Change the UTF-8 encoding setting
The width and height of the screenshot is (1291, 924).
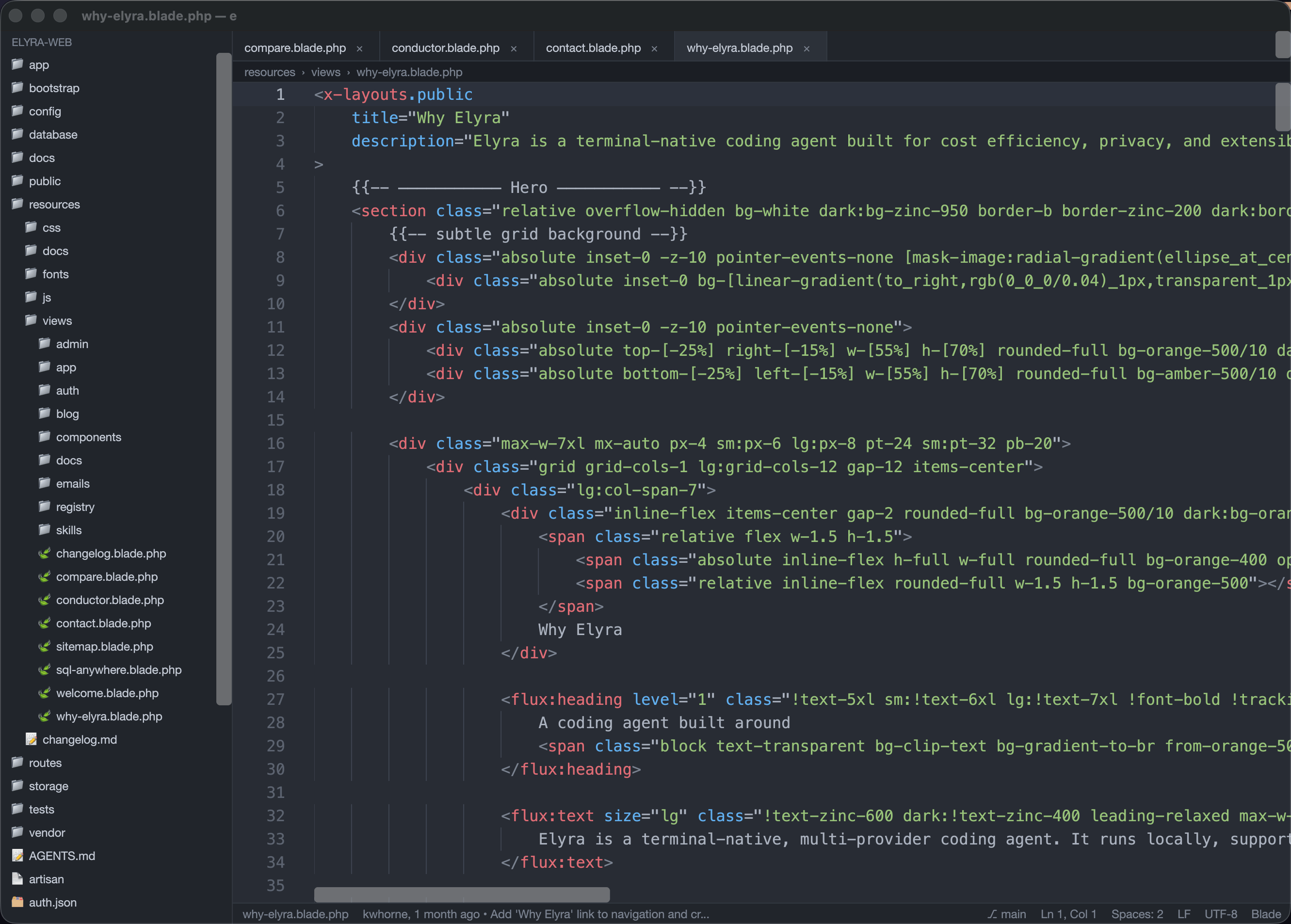1220,914
